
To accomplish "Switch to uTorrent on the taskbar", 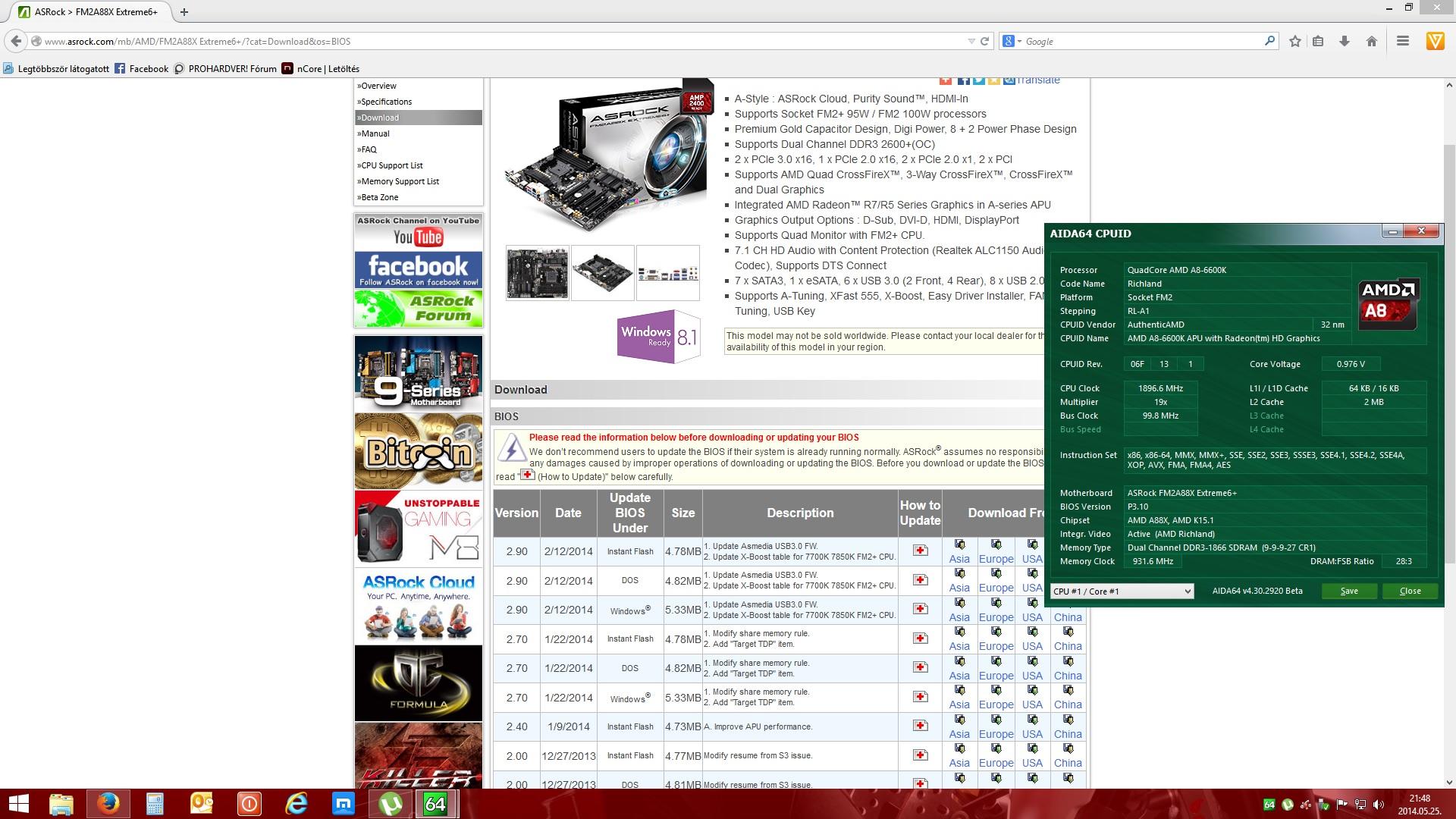I will pos(390,804).
